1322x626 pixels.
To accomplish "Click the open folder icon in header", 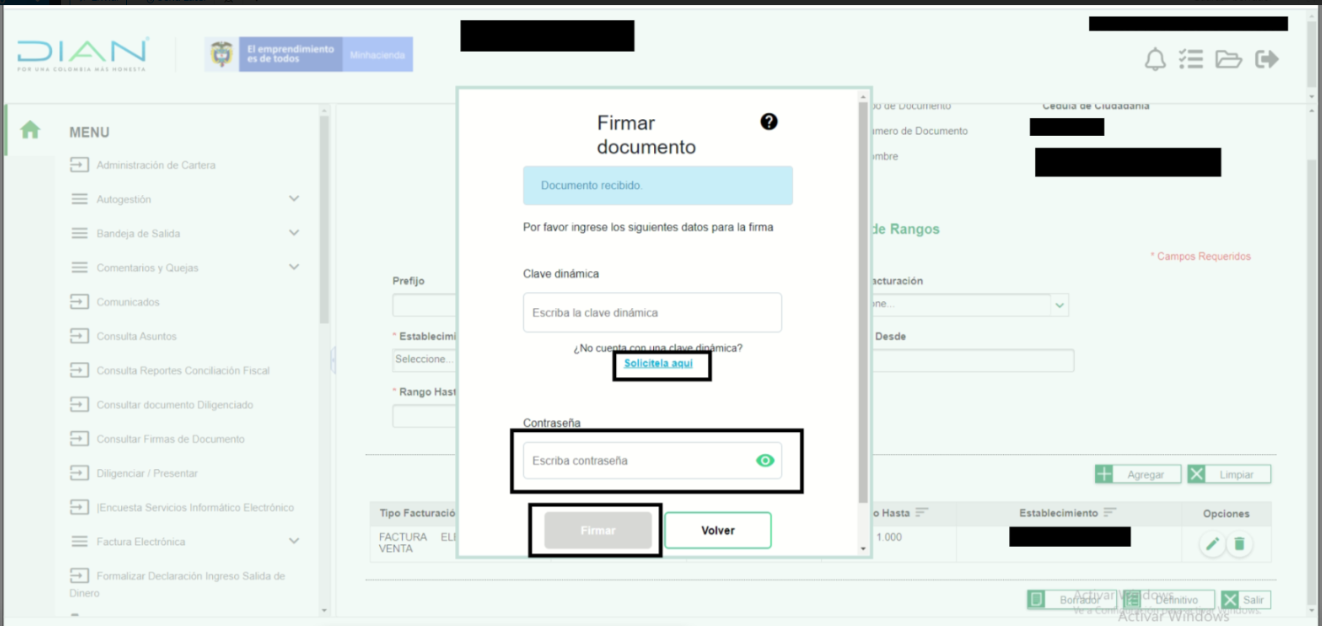I will click(1228, 59).
